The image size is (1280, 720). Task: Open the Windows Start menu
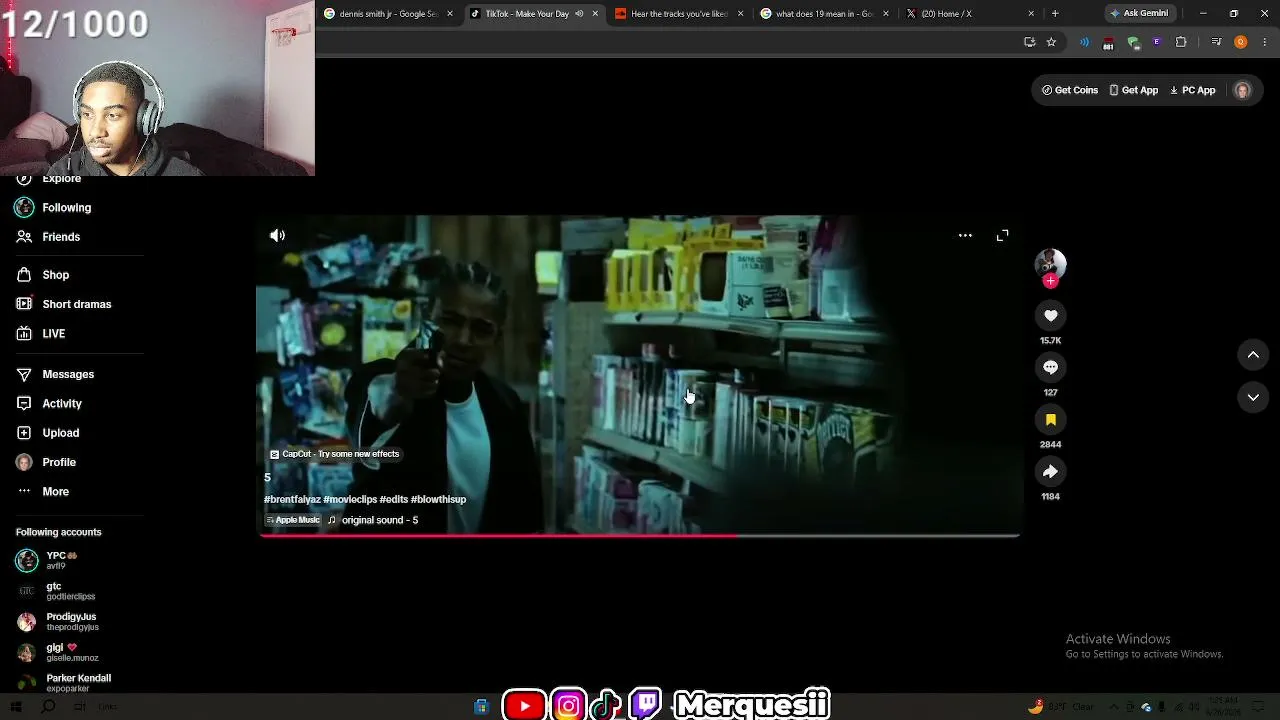click(x=16, y=707)
